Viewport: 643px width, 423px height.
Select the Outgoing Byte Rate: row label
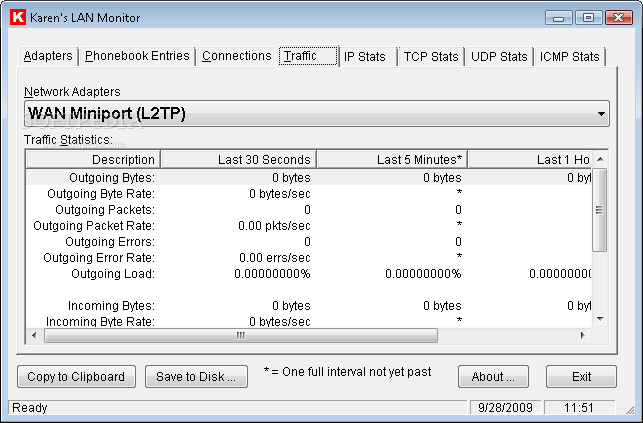point(100,194)
